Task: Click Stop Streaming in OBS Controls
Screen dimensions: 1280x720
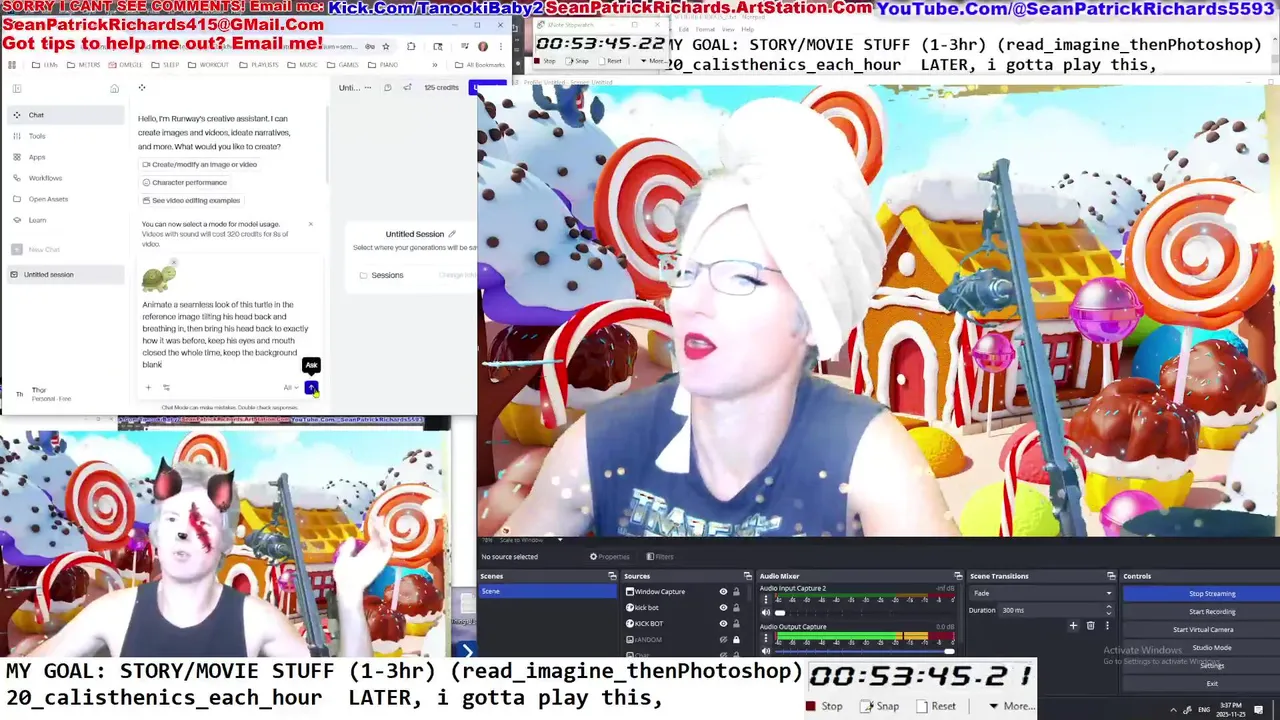Action: coord(1211,594)
